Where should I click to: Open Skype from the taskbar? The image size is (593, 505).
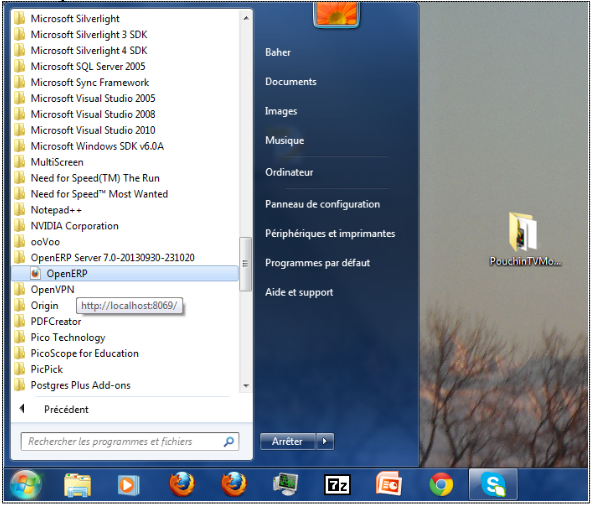click(493, 485)
